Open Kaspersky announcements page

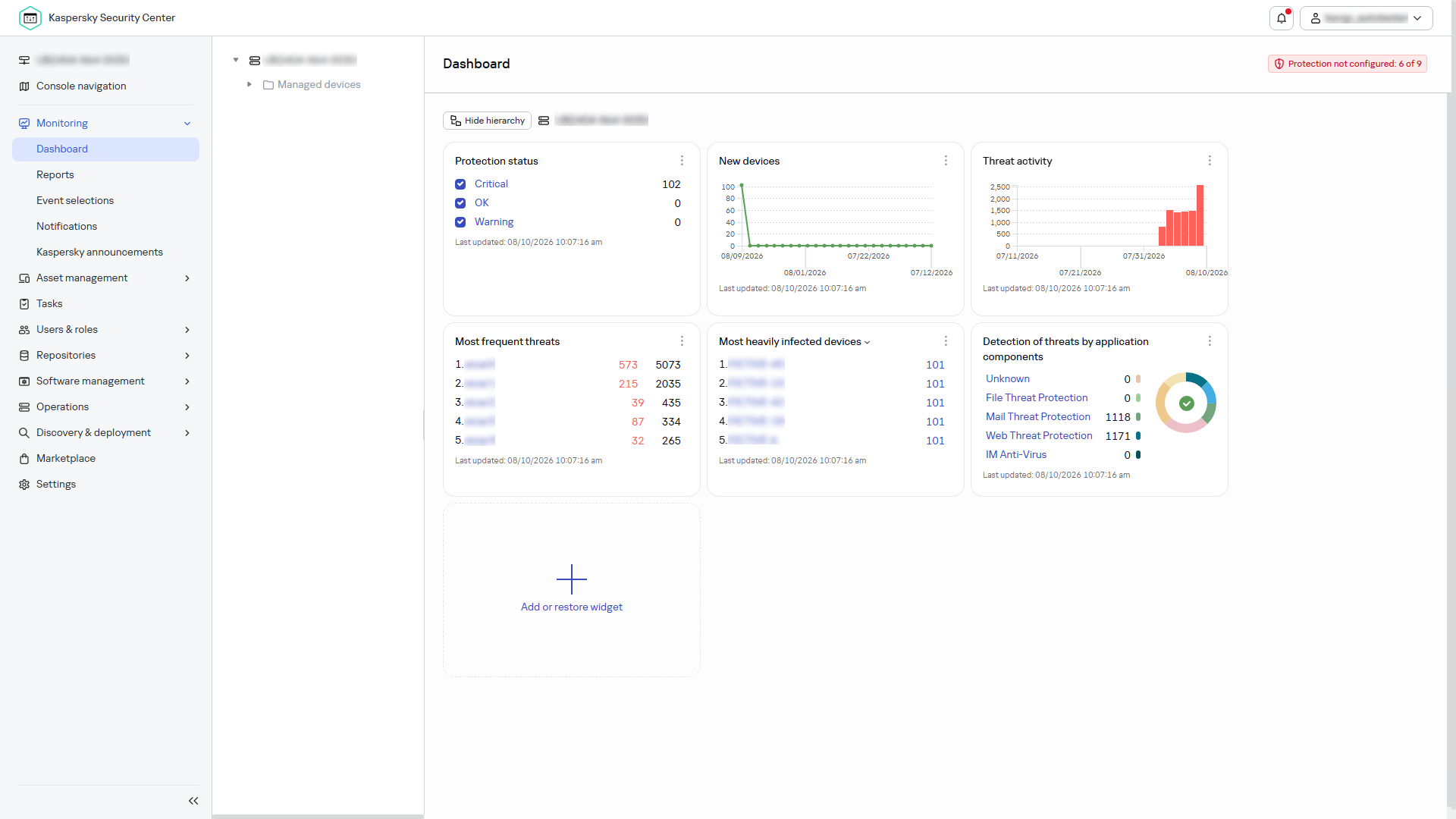pos(99,252)
